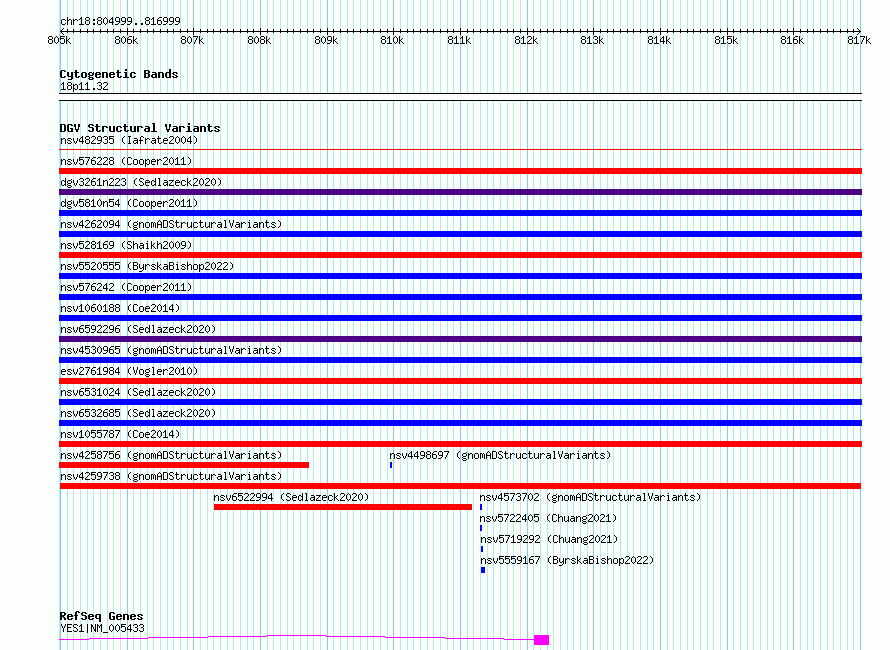Select the 18p11.32 cytogenetic band line

coord(460,97)
